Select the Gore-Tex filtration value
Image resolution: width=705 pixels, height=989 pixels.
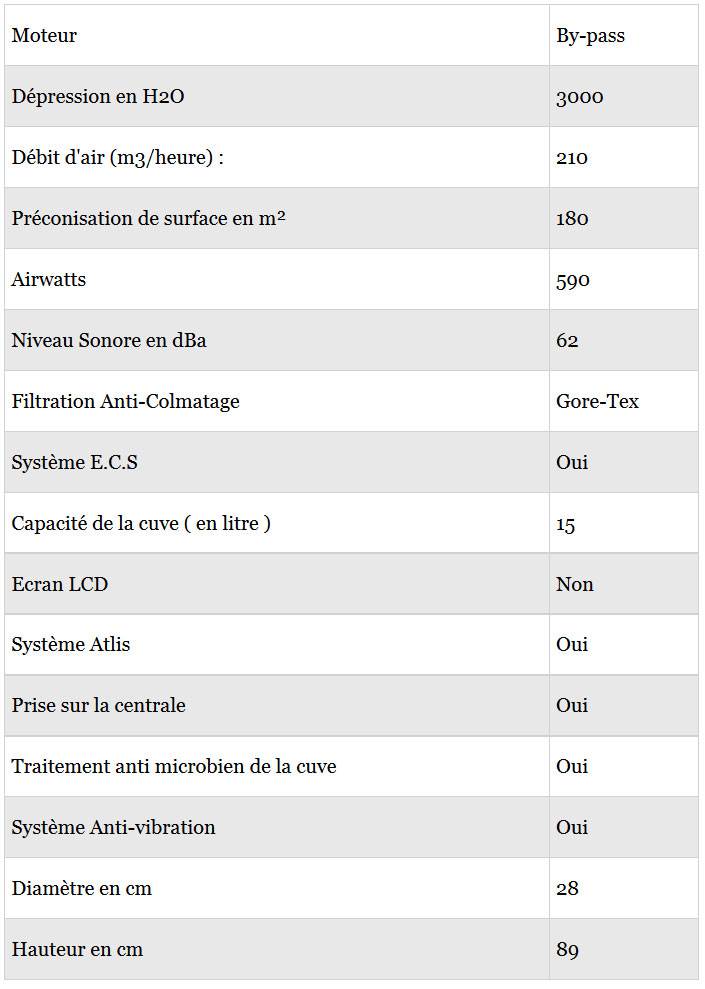click(597, 401)
